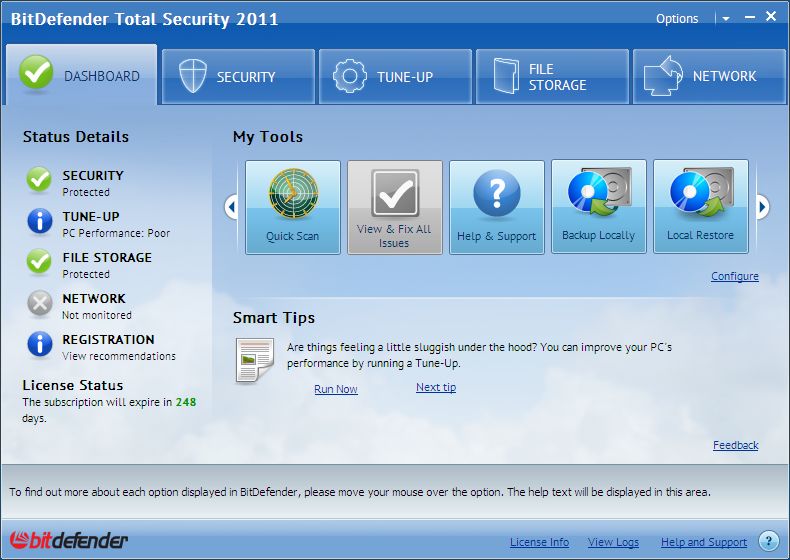The image size is (790, 560).
Task: Click the Smart Tips heading
Action: click(x=274, y=318)
